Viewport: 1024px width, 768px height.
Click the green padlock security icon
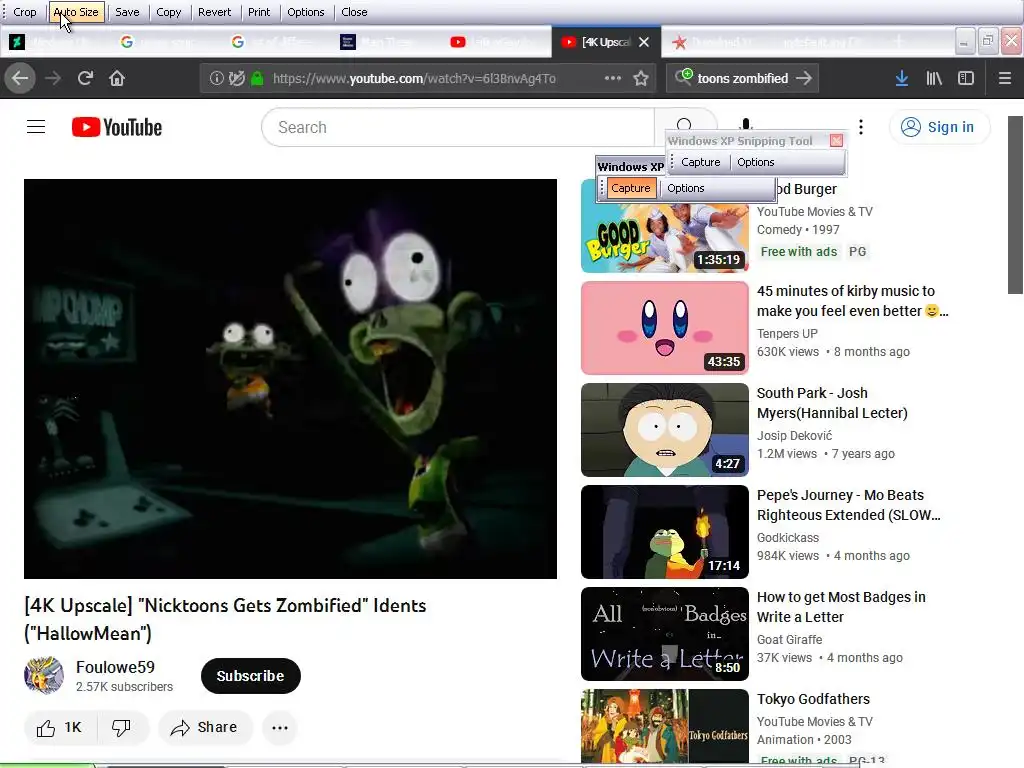tap(257, 78)
